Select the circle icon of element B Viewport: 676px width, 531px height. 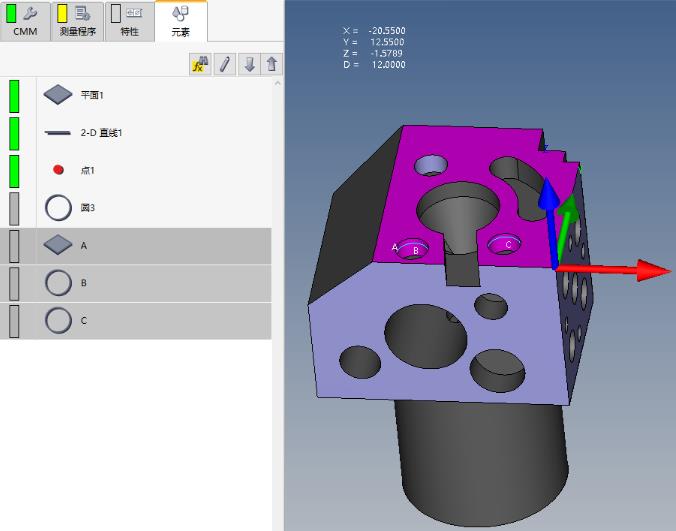coord(58,283)
